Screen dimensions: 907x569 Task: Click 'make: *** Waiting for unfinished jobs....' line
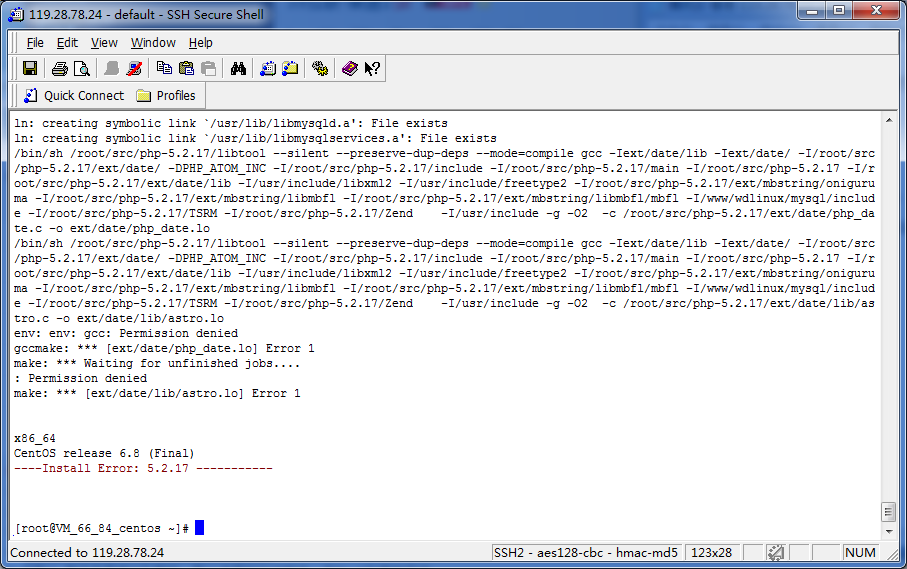[x=157, y=363]
